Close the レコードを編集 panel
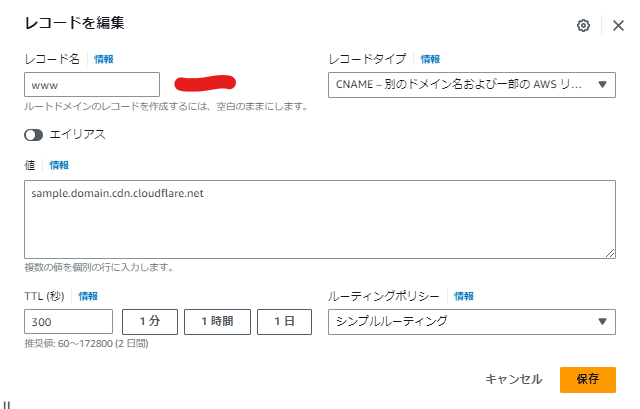Viewport: 640px width, 409px height. click(618, 25)
